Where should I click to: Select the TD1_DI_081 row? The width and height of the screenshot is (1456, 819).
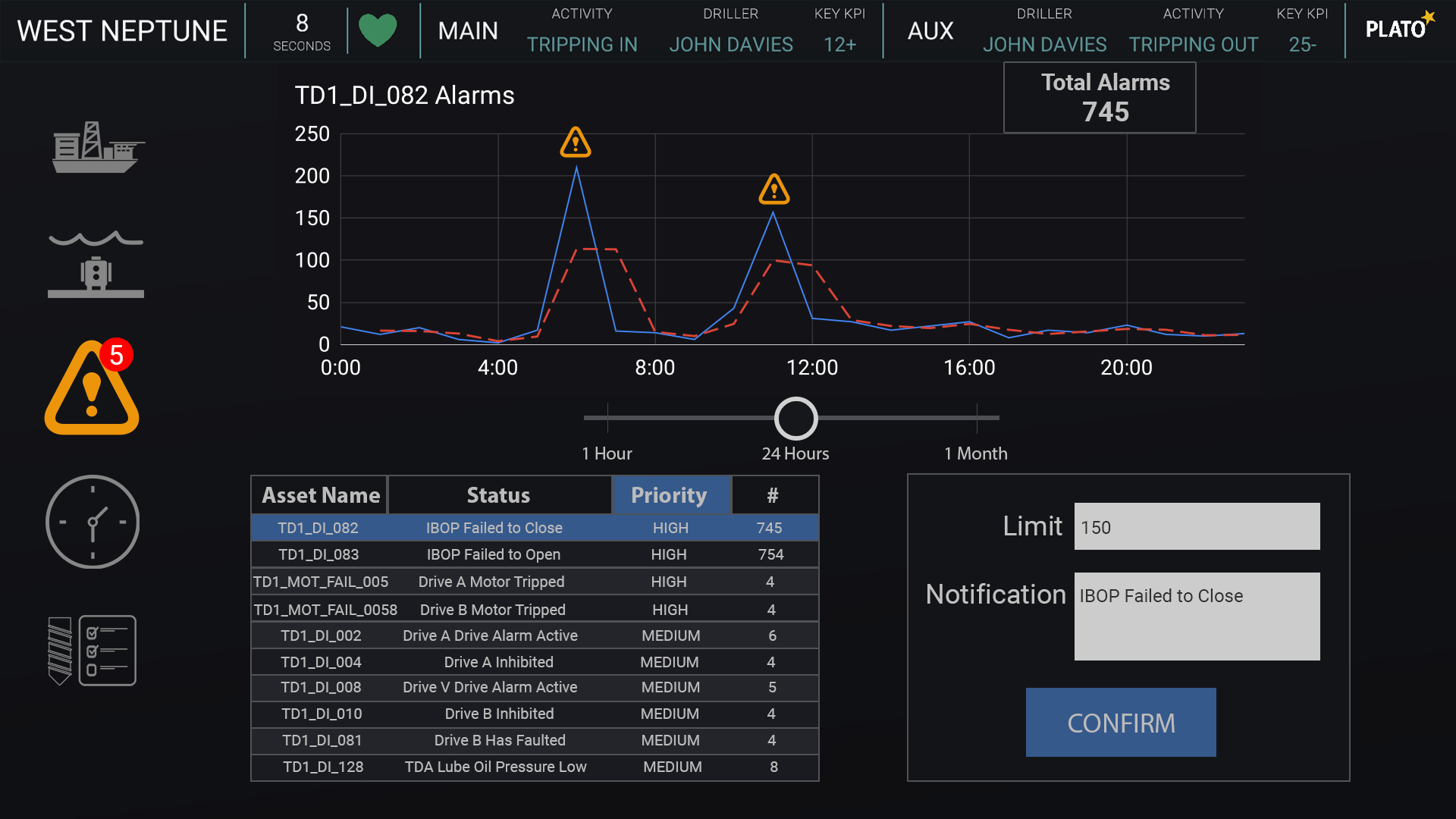535,740
